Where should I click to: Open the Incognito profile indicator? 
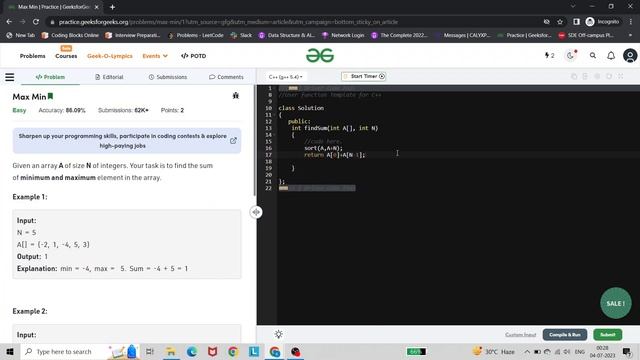602,22
